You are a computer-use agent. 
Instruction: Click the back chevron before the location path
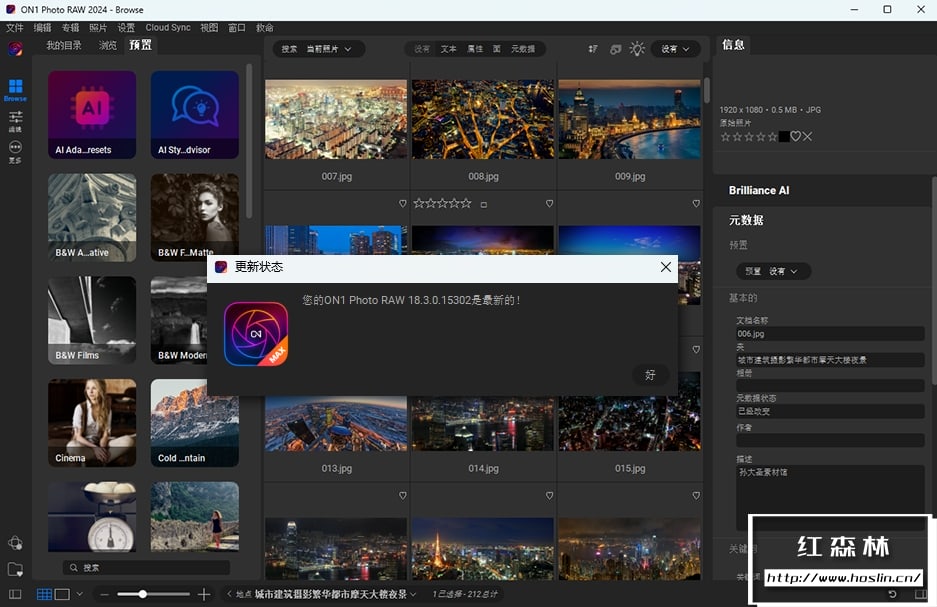click(229, 594)
